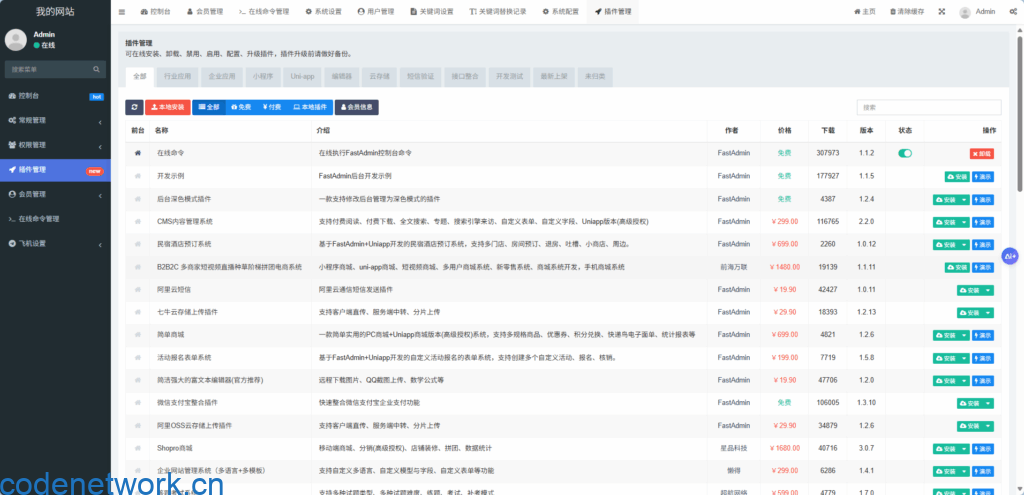Viewport: 1024px width, 495px height.
Task: Click the 版本 column header
Action: pyautogui.click(x=867, y=130)
